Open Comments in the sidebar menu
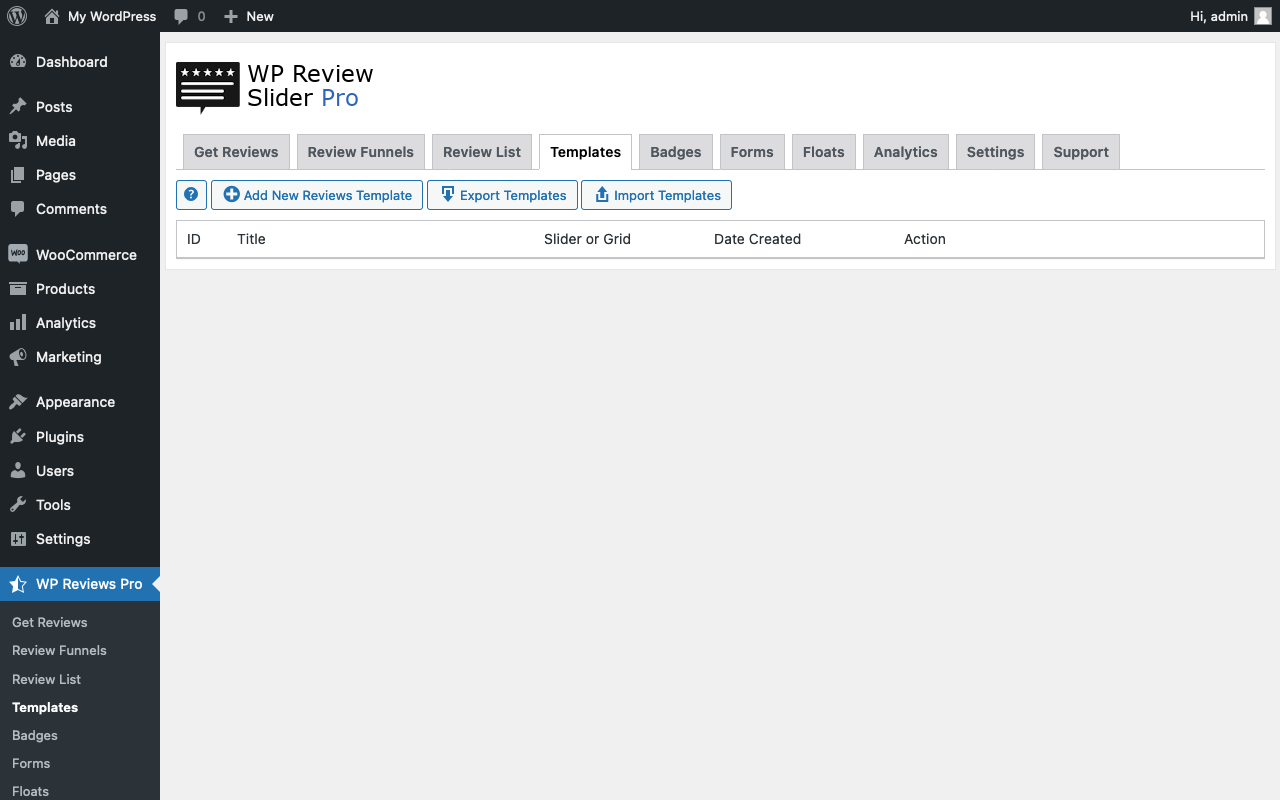Screen dimensions: 1280x800 (80, 209)
